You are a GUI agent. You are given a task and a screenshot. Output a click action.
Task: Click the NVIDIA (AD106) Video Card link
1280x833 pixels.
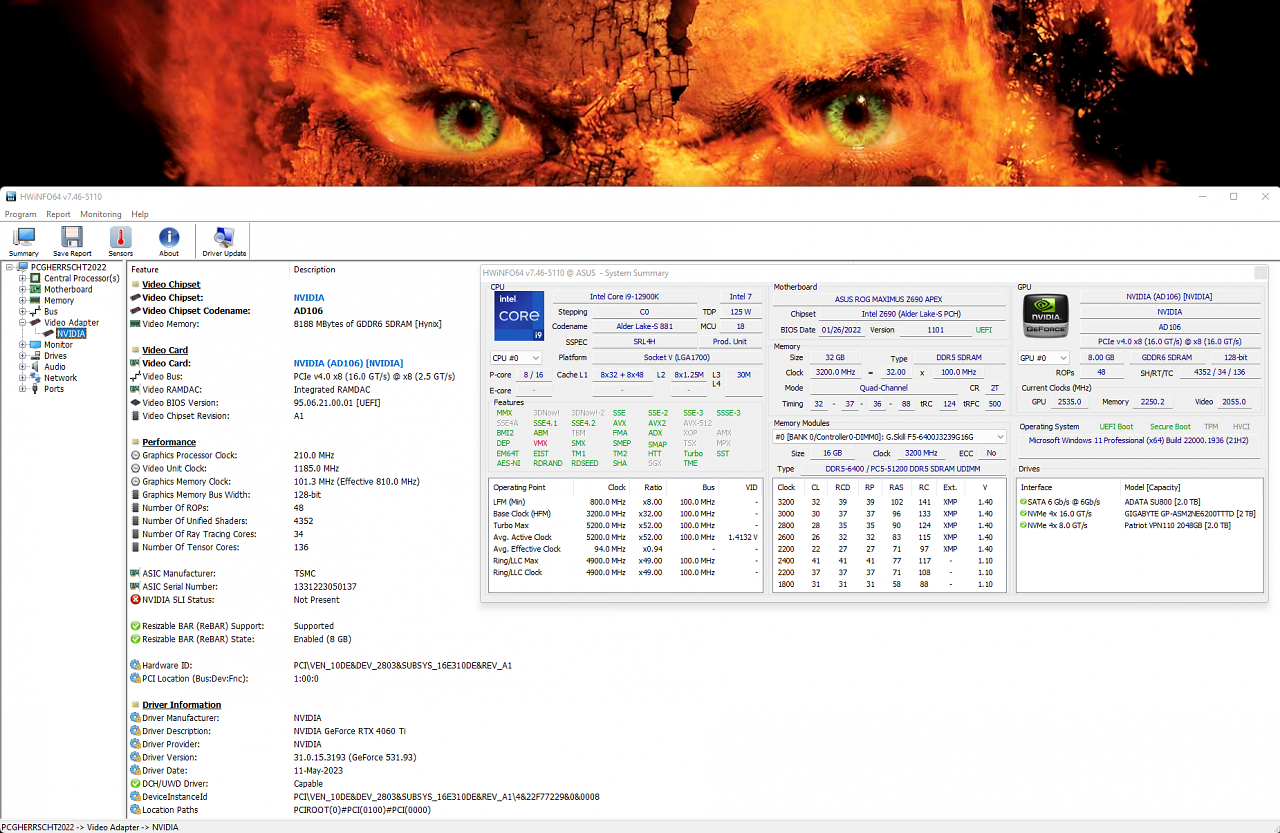(348, 363)
